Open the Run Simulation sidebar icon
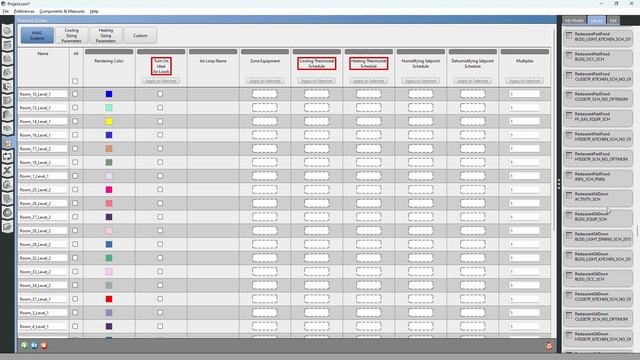Image resolution: width=640 pixels, height=360 pixels. [x=7, y=213]
